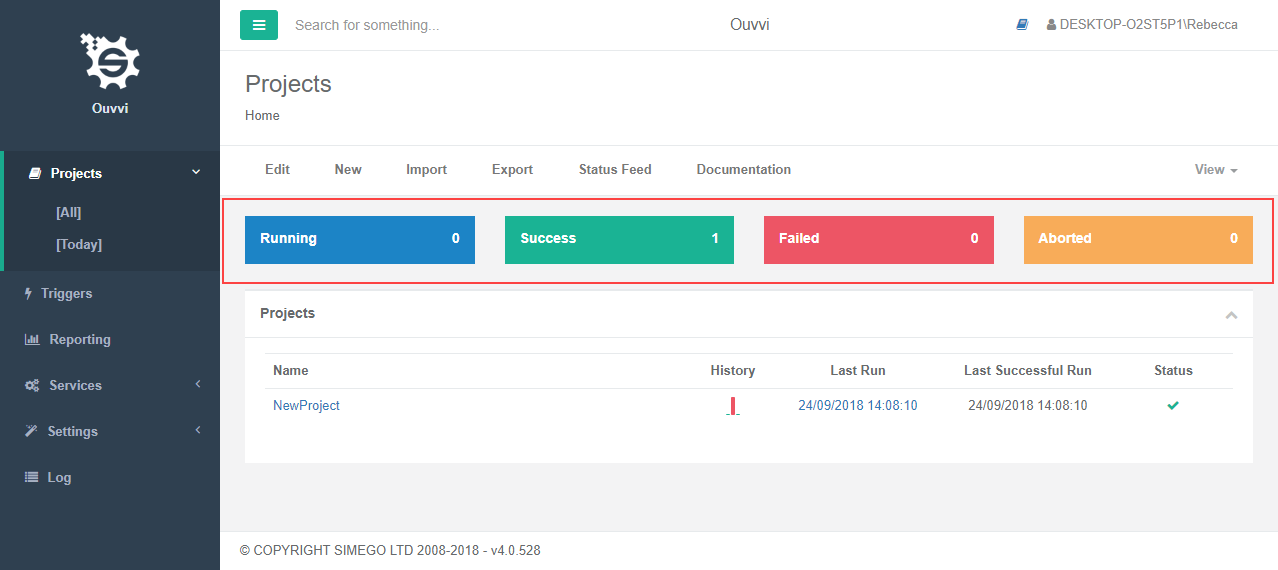Image resolution: width=1278 pixels, height=570 pixels.
Task: Collapse the Projects sidebar chevron
Action: pyautogui.click(x=196, y=173)
